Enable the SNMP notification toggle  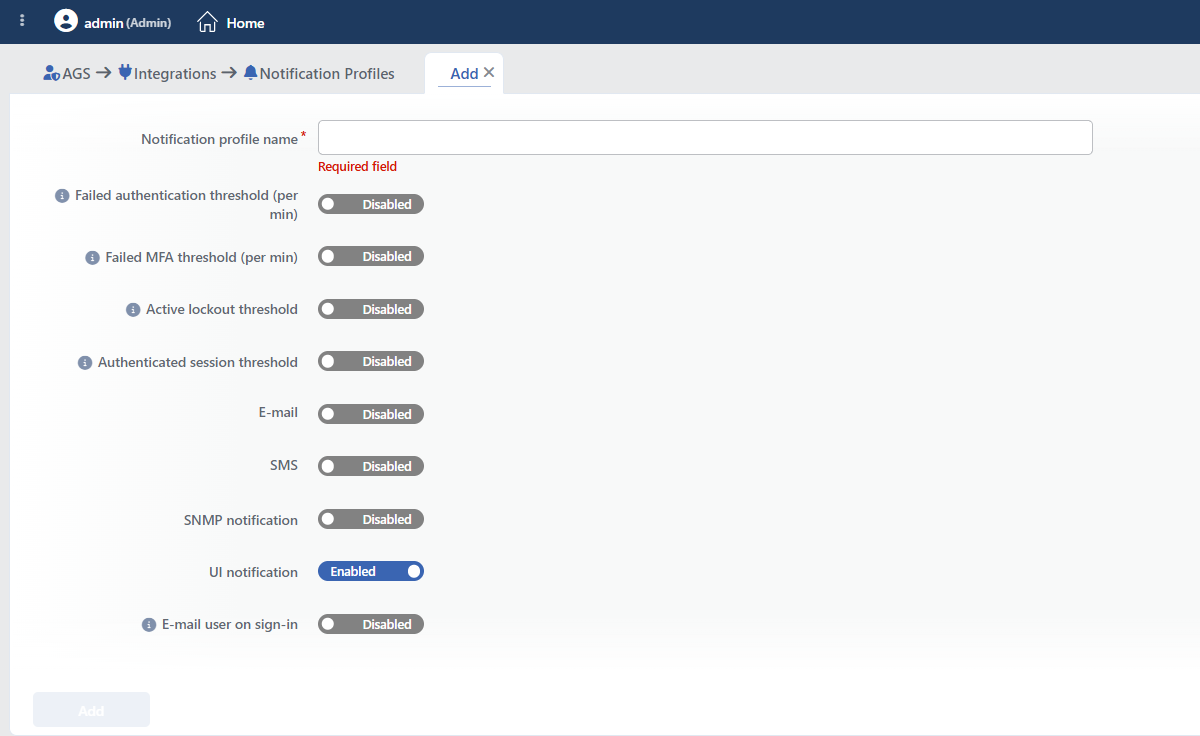point(371,519)
